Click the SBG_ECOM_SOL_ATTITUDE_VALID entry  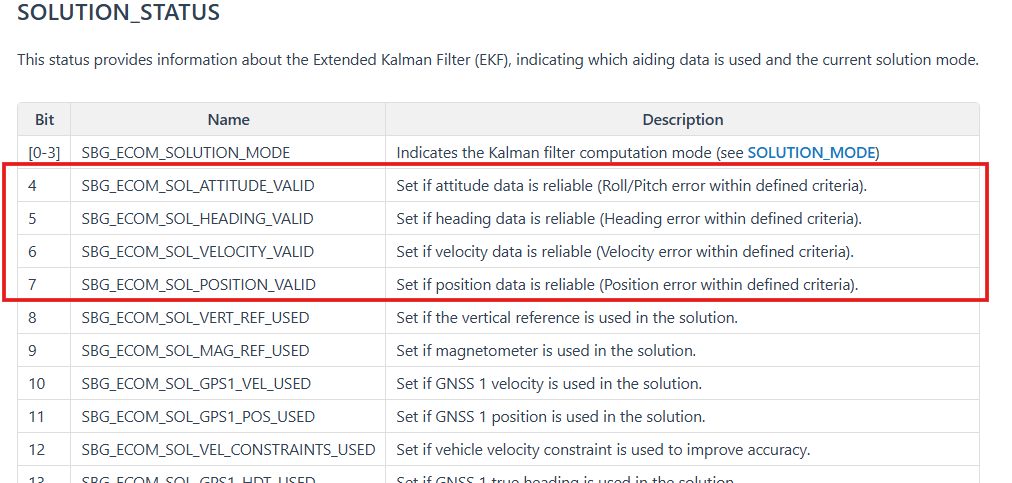[197, 186]
